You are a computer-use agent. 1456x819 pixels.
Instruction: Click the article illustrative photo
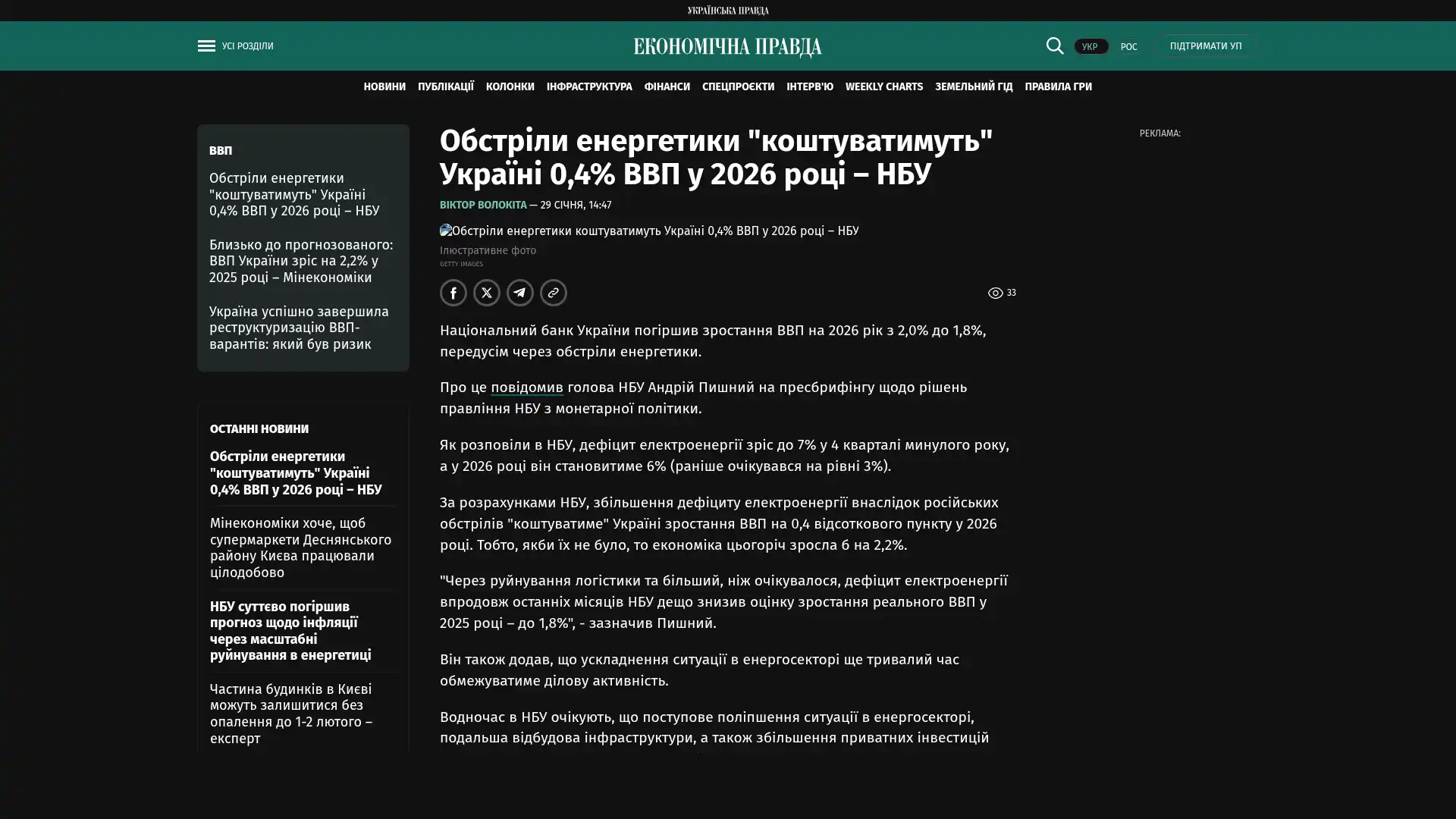[x=648, y=231]
